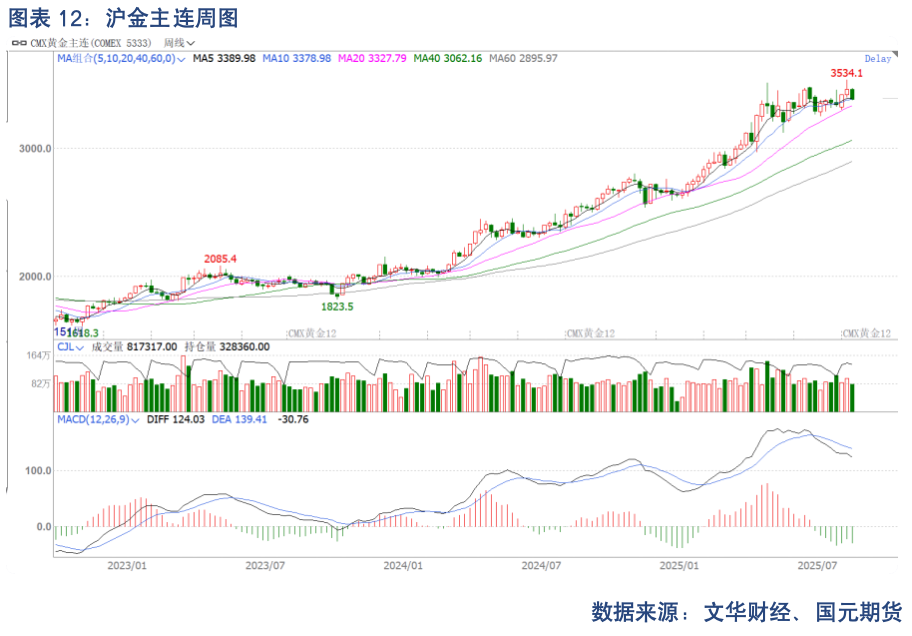The height and width of the screenshot is (636, 912).
Task: Expand the MACD(12,26,9) settings dropdown
Action: pos(134,420)
